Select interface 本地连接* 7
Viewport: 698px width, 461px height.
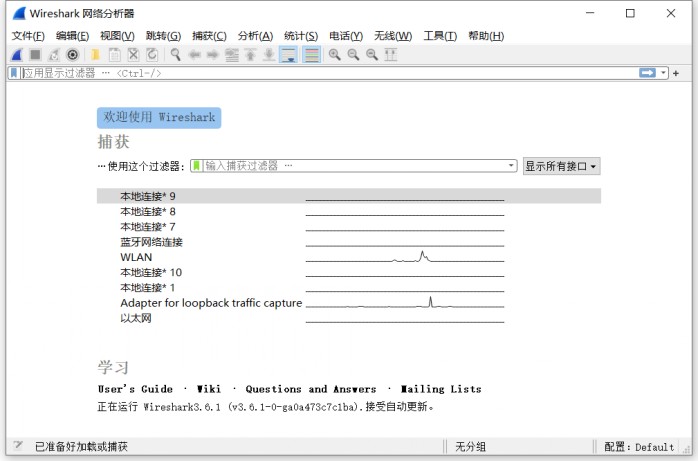tap(349, 226)
